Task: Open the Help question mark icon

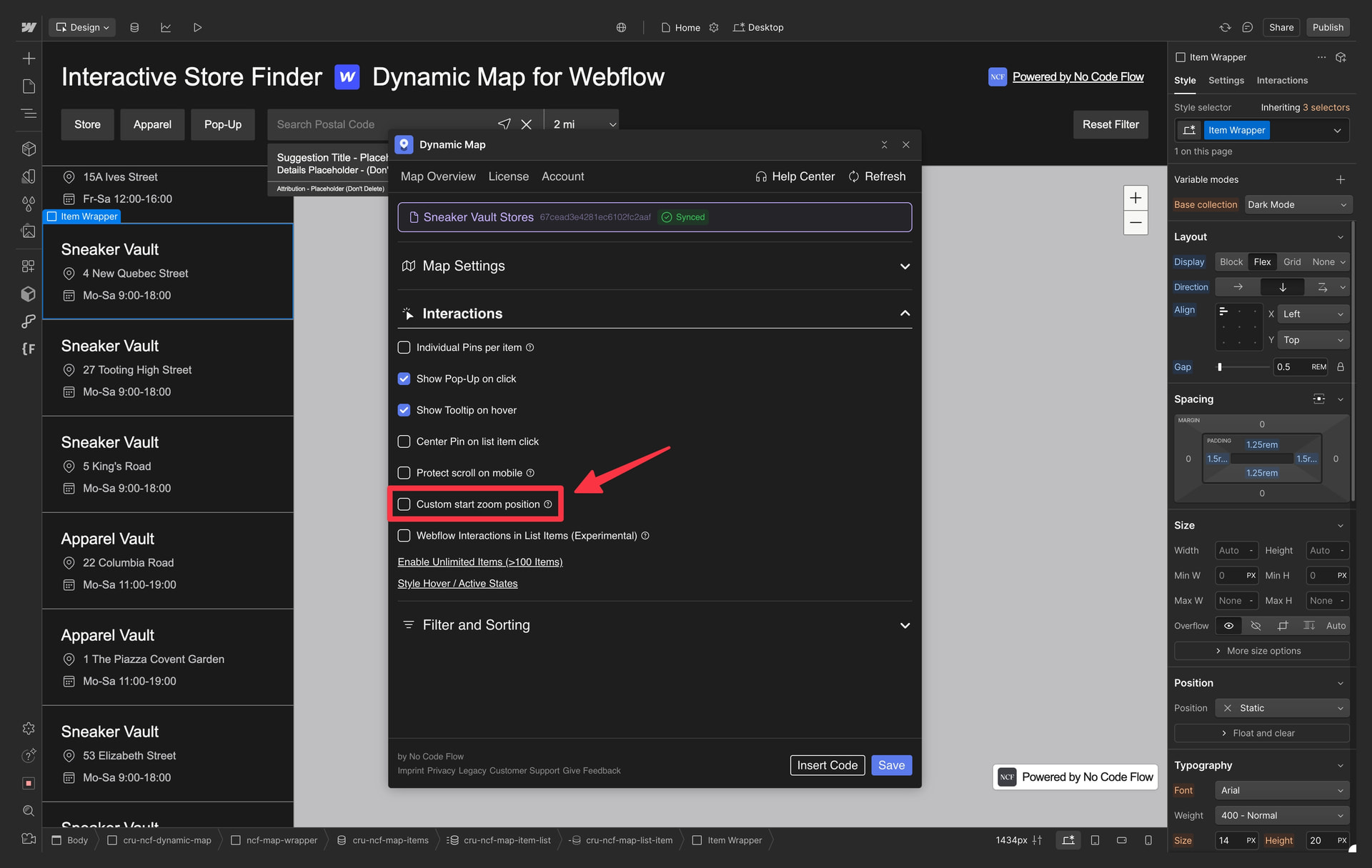Action: pos(29,756)
